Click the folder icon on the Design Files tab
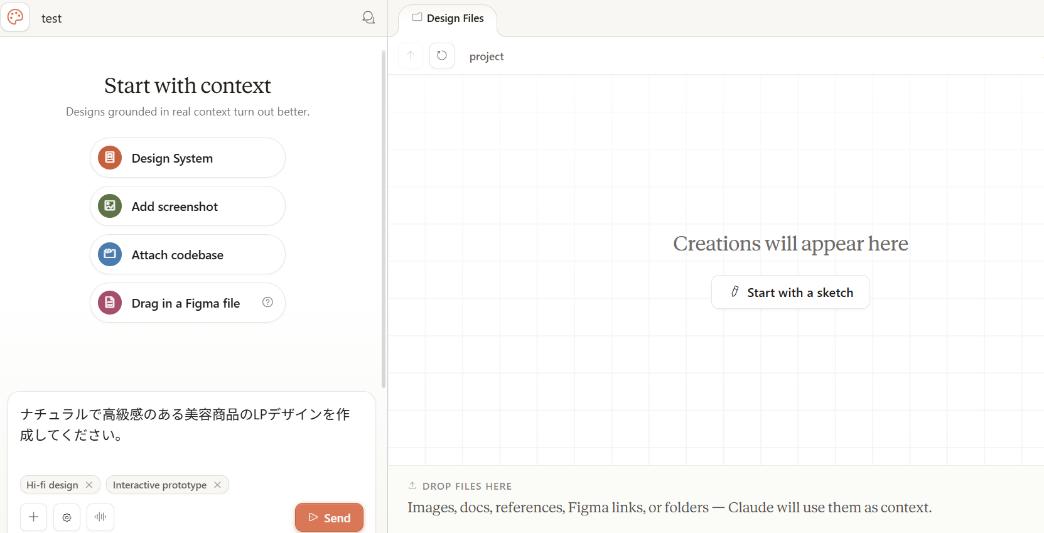This screenshot has width=1044, height=533. pos(417,17)
